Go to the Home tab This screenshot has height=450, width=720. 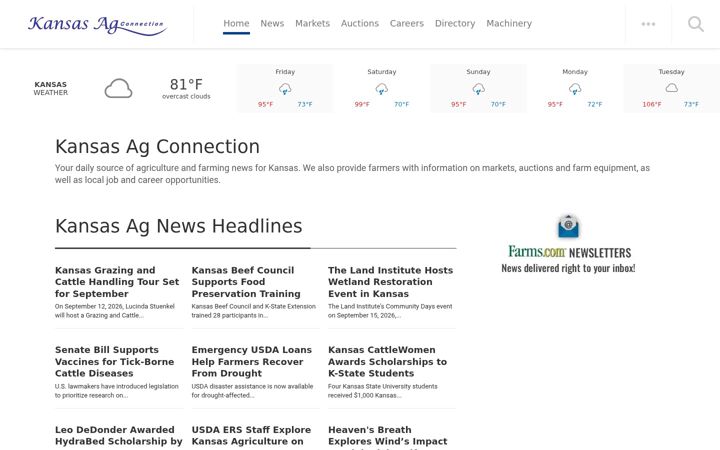click(x=236, y=23)
